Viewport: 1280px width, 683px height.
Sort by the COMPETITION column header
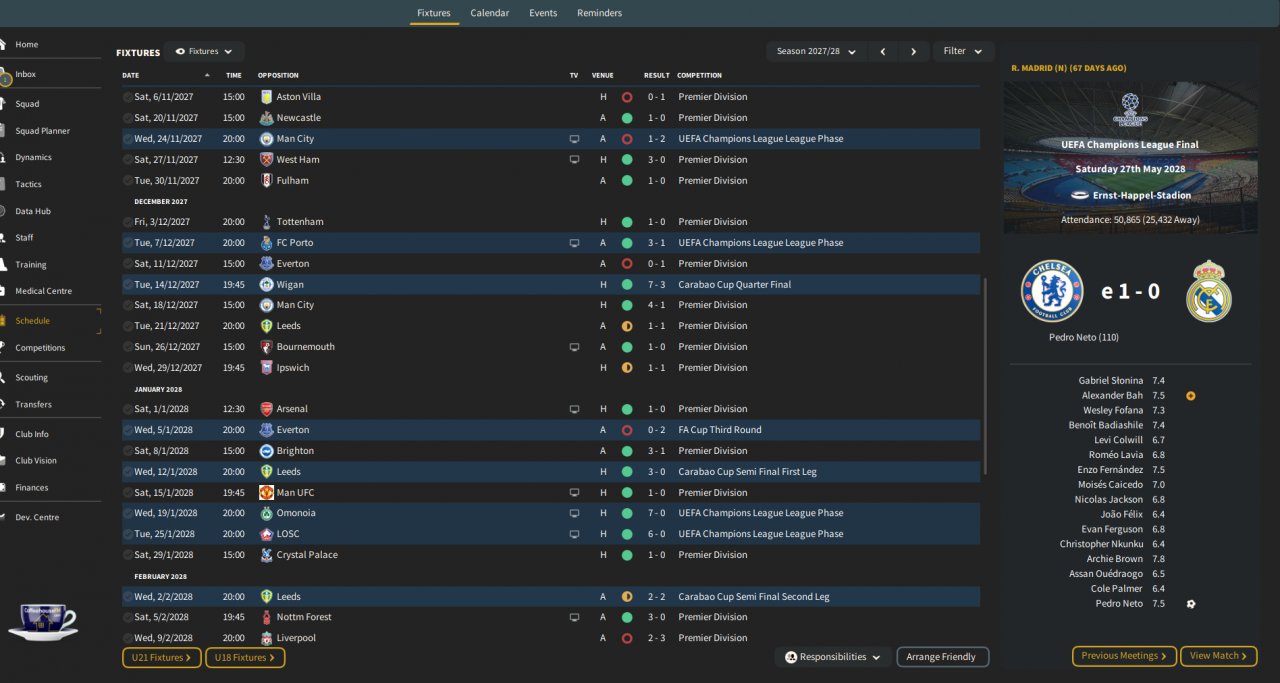pyautogui.click(x=699, y=76)
